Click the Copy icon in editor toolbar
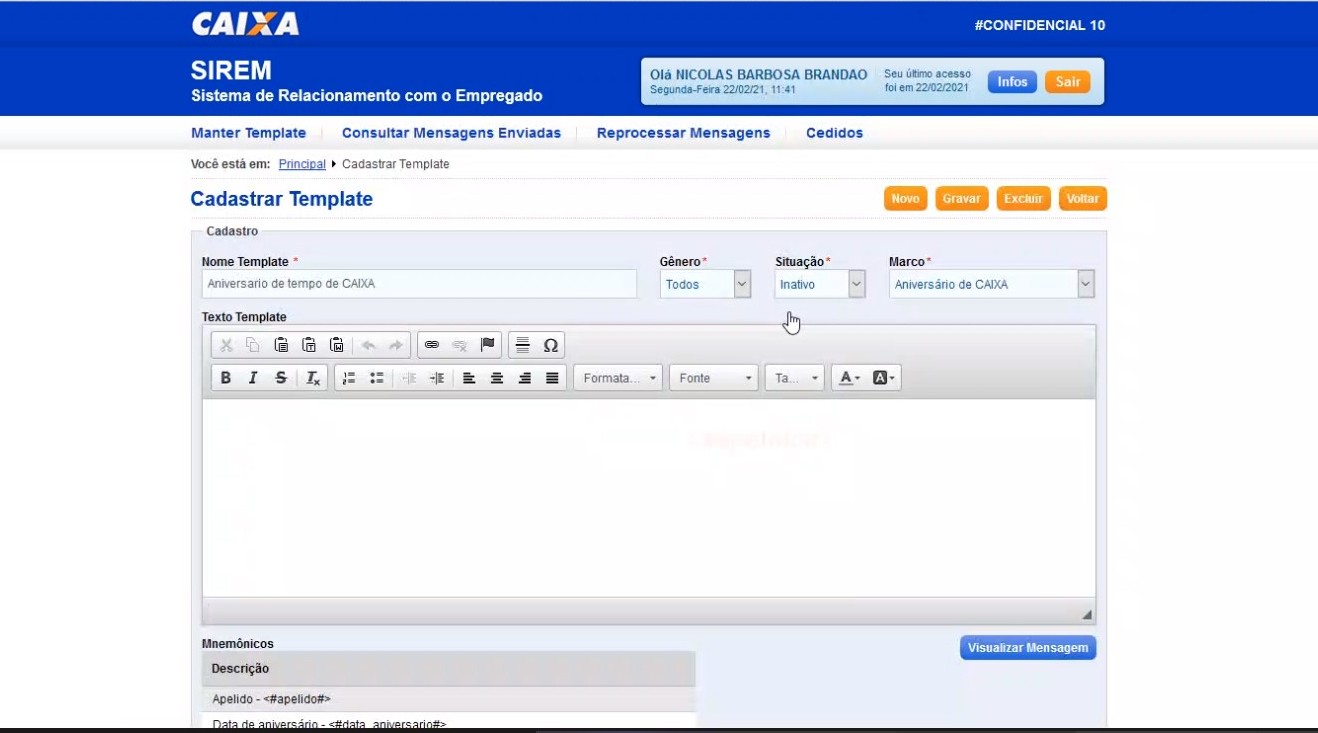This screenshot has height=733, width=1318. pos(253,345)
